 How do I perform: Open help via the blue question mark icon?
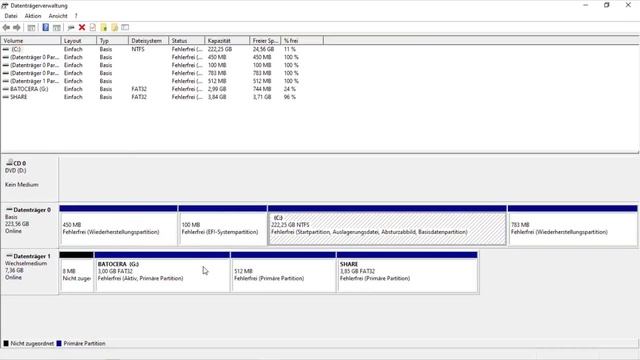coord(45,27)
